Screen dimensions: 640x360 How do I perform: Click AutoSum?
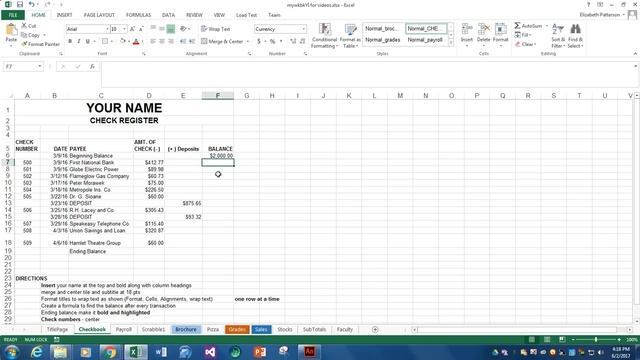(x=528, y=26)
